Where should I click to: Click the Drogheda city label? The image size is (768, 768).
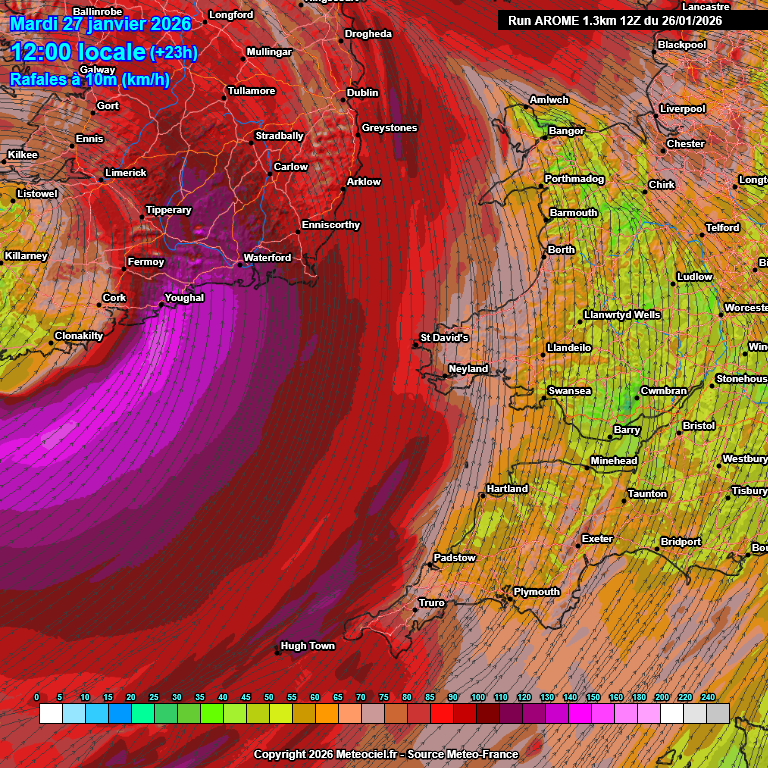click(368, 34)
